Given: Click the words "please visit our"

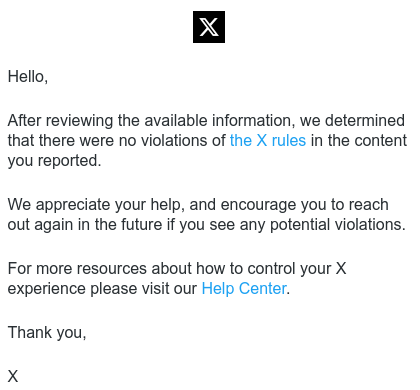Looking at the screenshot, I should pos(143,289).
